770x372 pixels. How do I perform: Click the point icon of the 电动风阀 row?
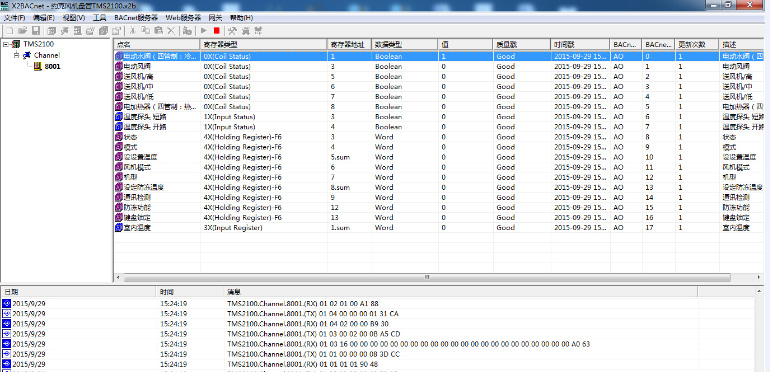click(118, 66)
